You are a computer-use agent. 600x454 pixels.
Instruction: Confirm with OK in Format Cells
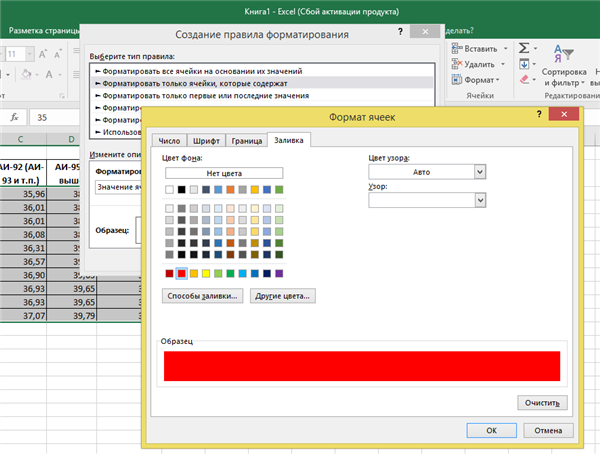coord(492,430)
